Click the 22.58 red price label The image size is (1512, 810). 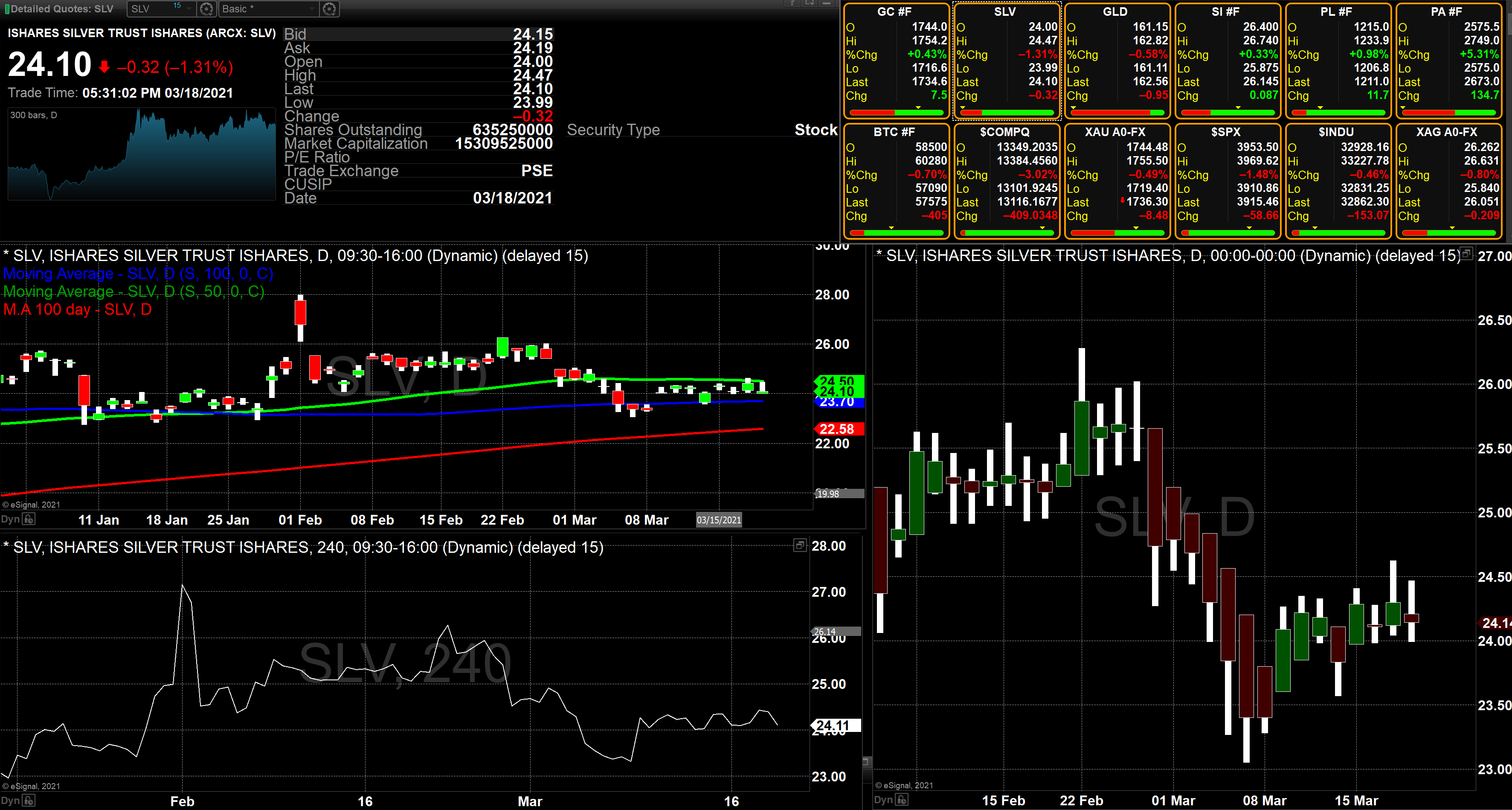coord(839,429)
